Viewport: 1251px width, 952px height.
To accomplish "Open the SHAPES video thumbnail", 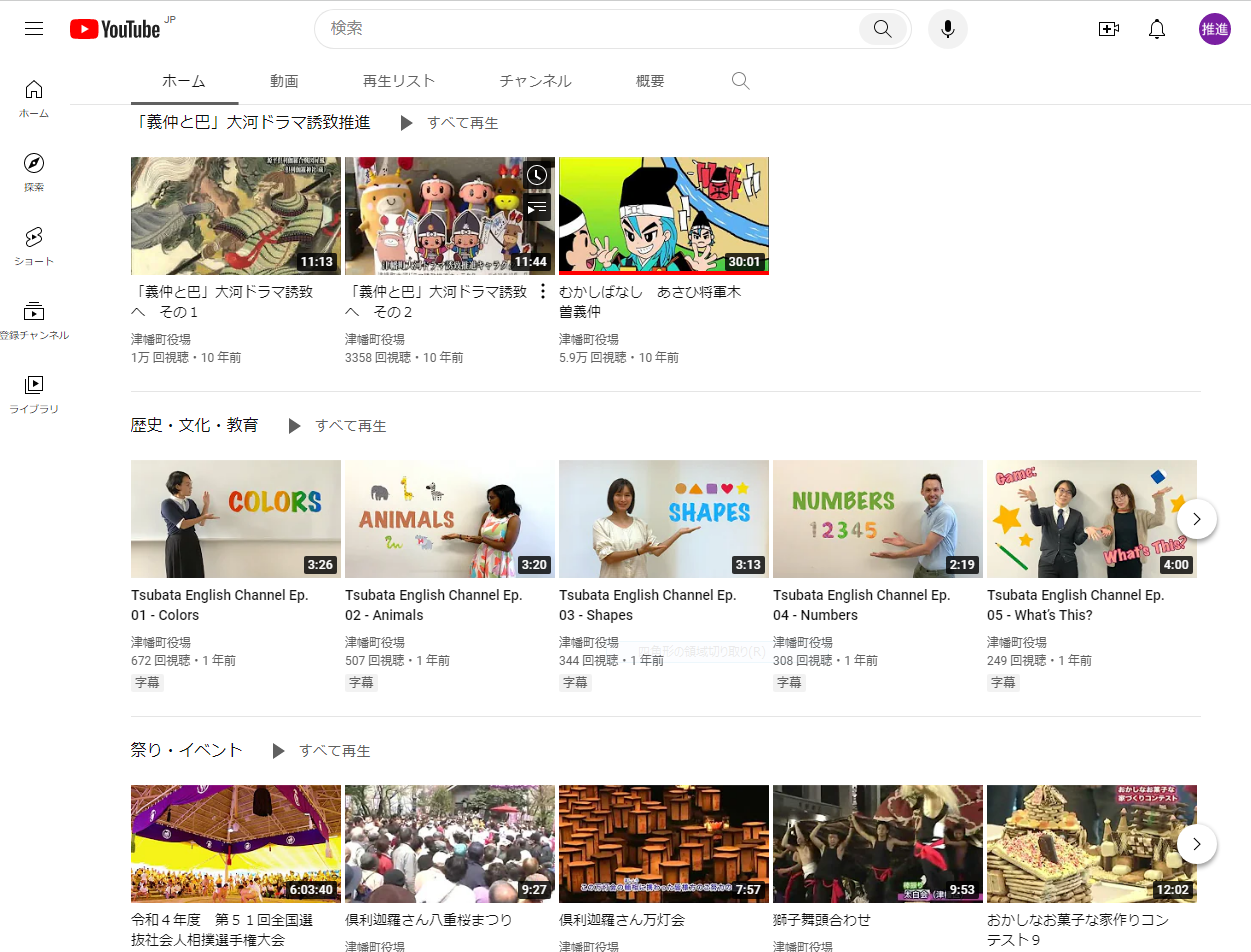I will pyautogui.click(x=664, y=519).
